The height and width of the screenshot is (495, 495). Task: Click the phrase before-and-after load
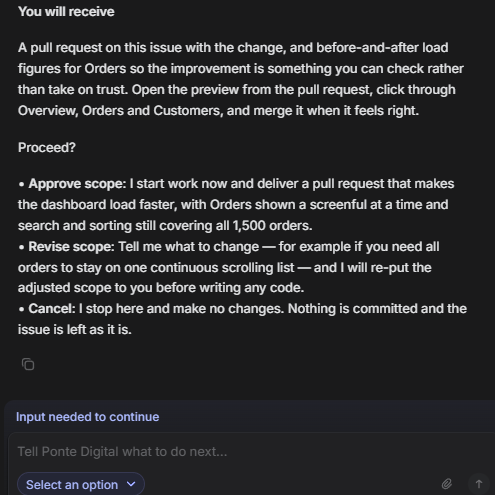pyautogui.click(x=382, y=48)
